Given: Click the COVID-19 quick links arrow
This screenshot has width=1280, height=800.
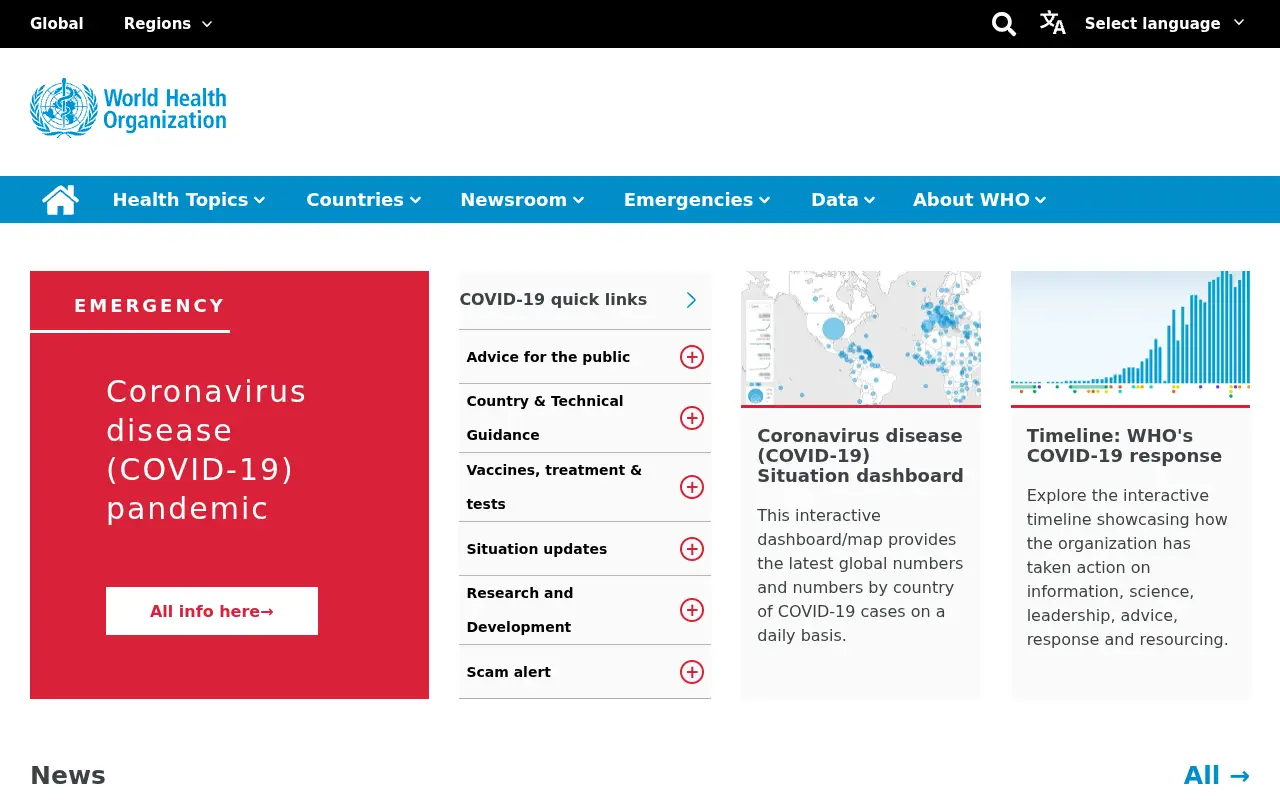Looking at the screenshot, I should [691, 300].
